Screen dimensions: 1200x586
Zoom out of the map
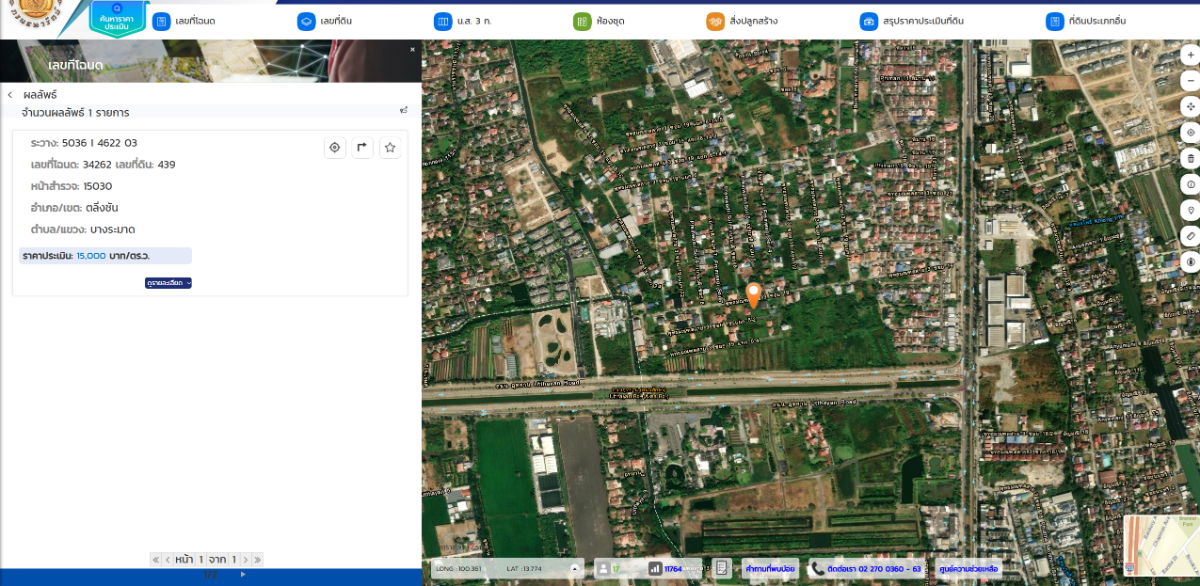(x=1190, y=80)
